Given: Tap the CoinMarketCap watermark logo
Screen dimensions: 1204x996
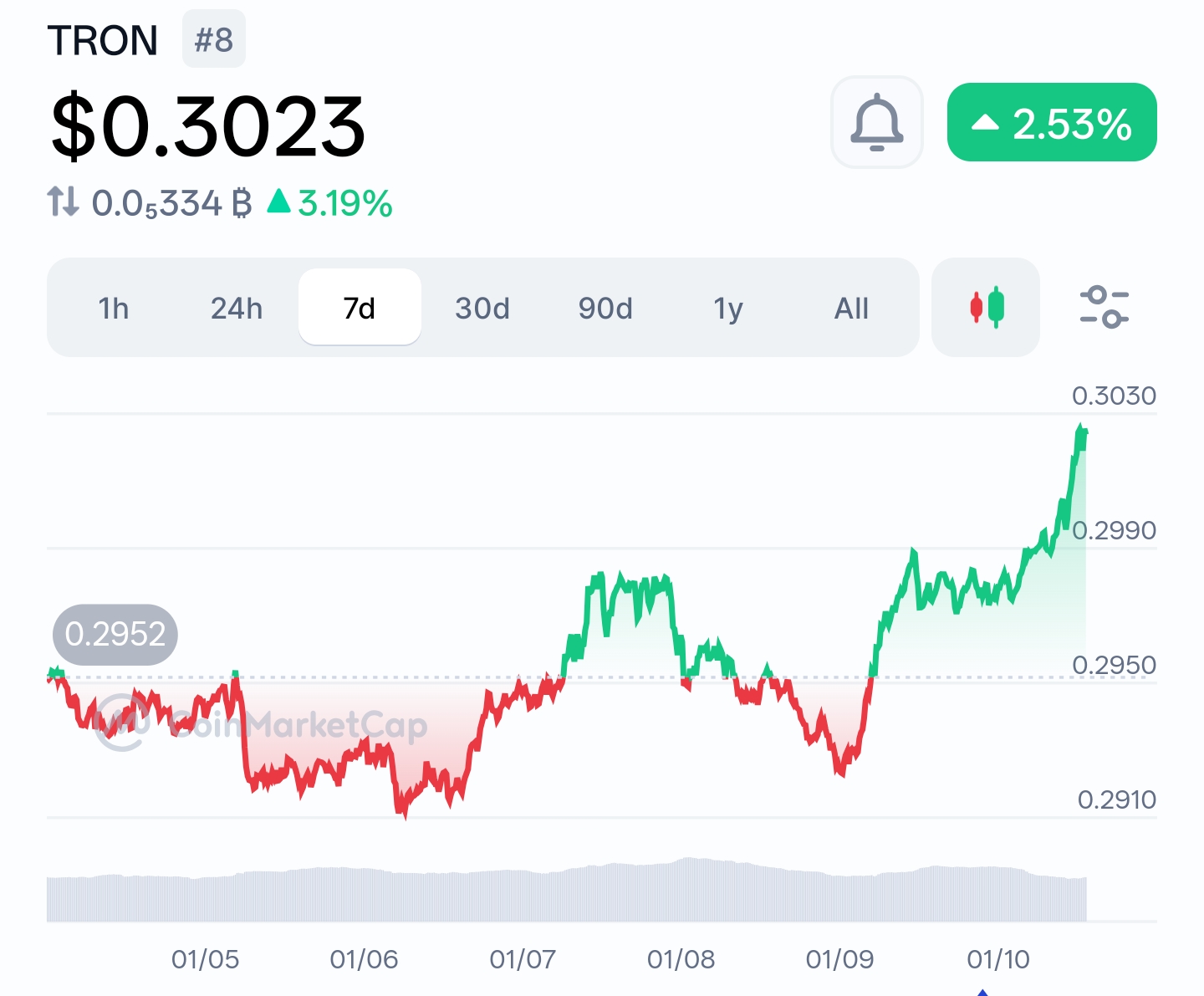Looking at the screenshot, I should [122, 722].
